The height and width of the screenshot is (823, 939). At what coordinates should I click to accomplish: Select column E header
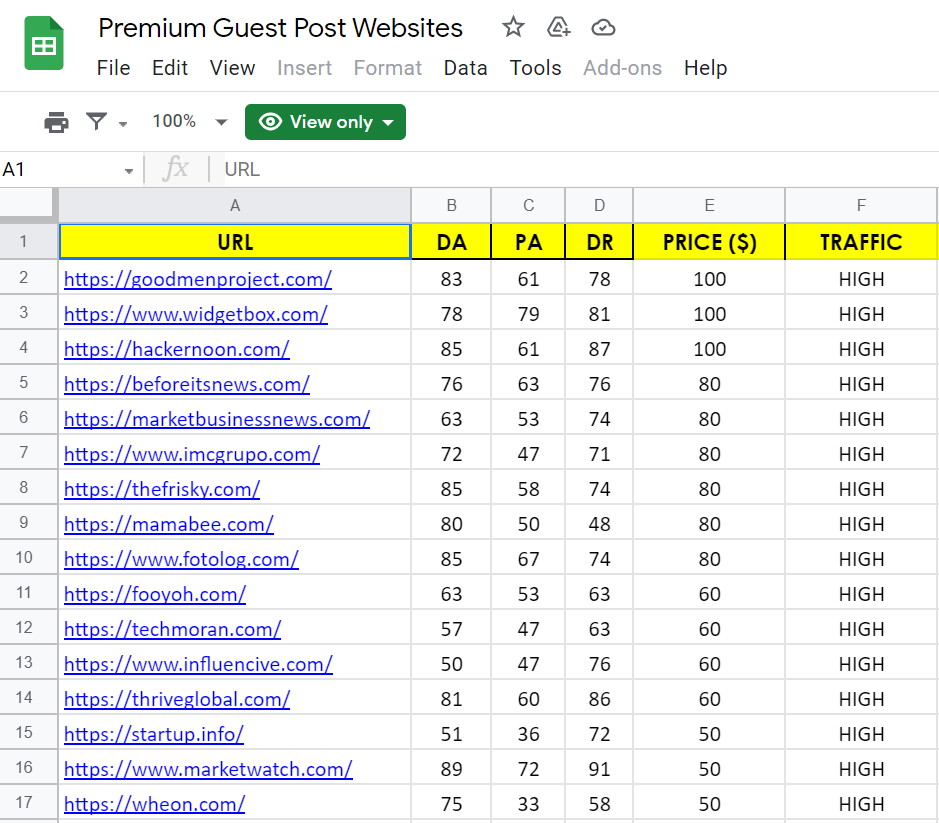click(709, 205)
